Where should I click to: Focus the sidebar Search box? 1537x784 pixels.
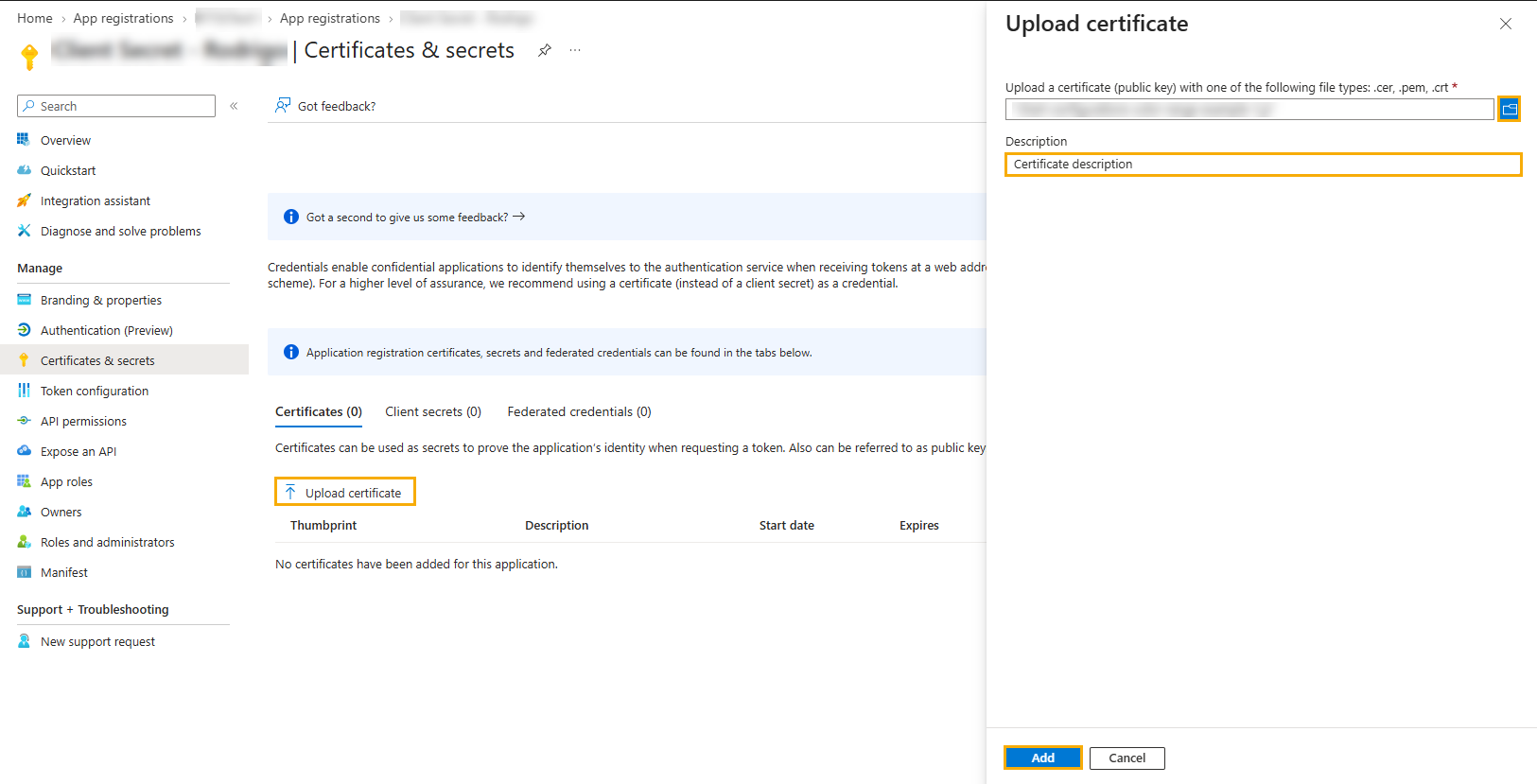(116, 106)
